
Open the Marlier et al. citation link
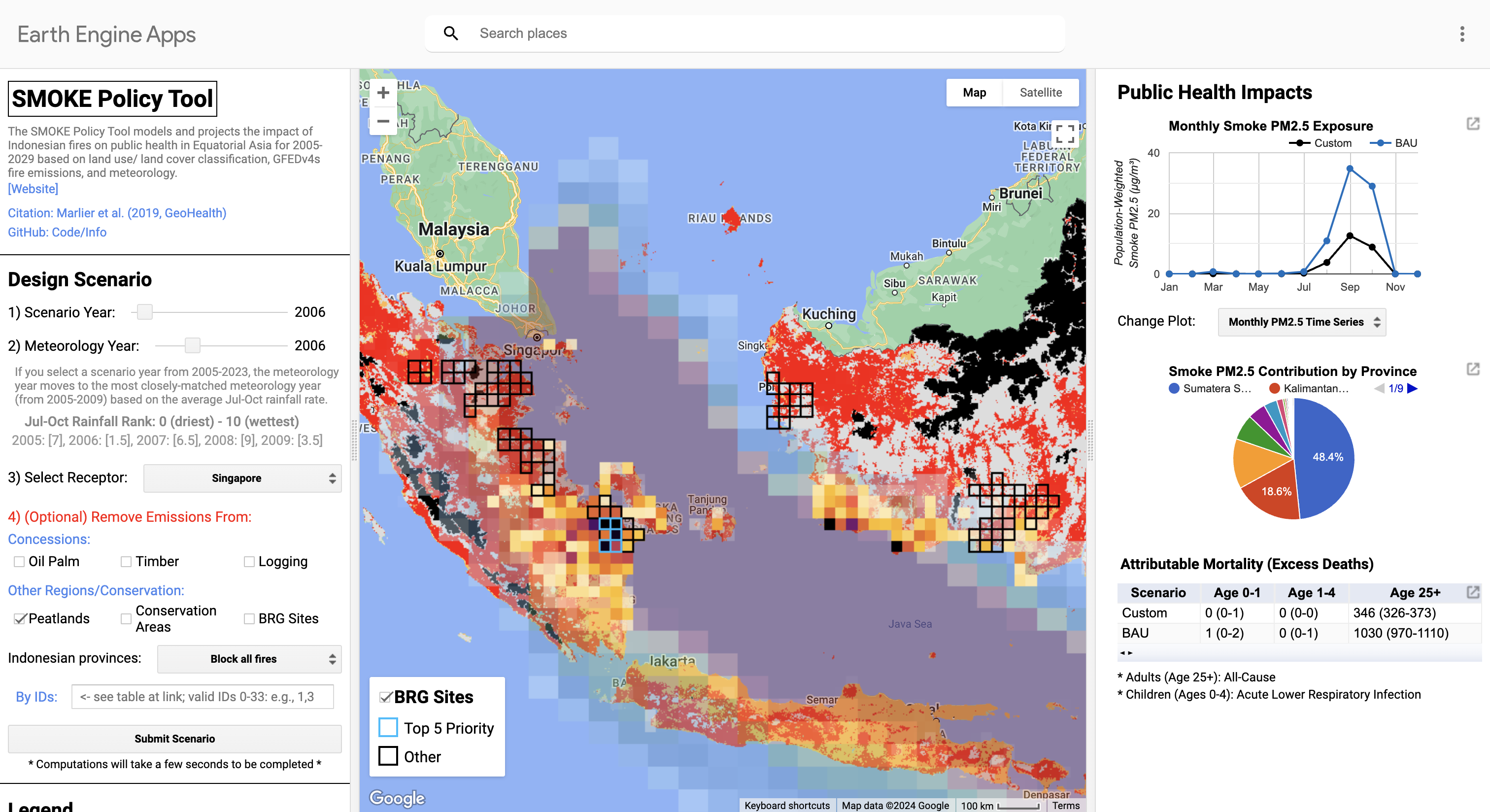[117, 213]
